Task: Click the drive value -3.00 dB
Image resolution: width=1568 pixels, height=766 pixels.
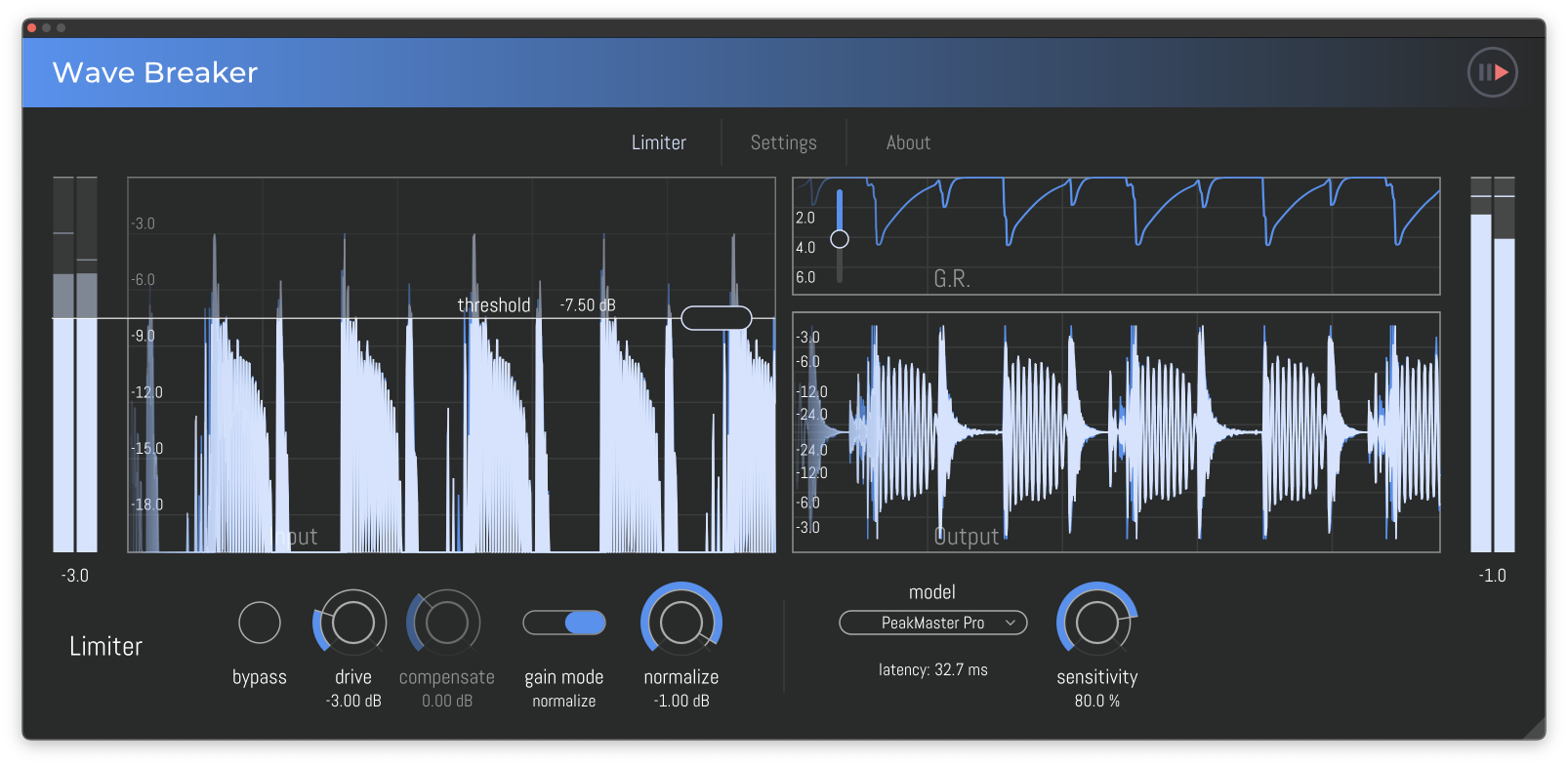Action: pos(353,701)
